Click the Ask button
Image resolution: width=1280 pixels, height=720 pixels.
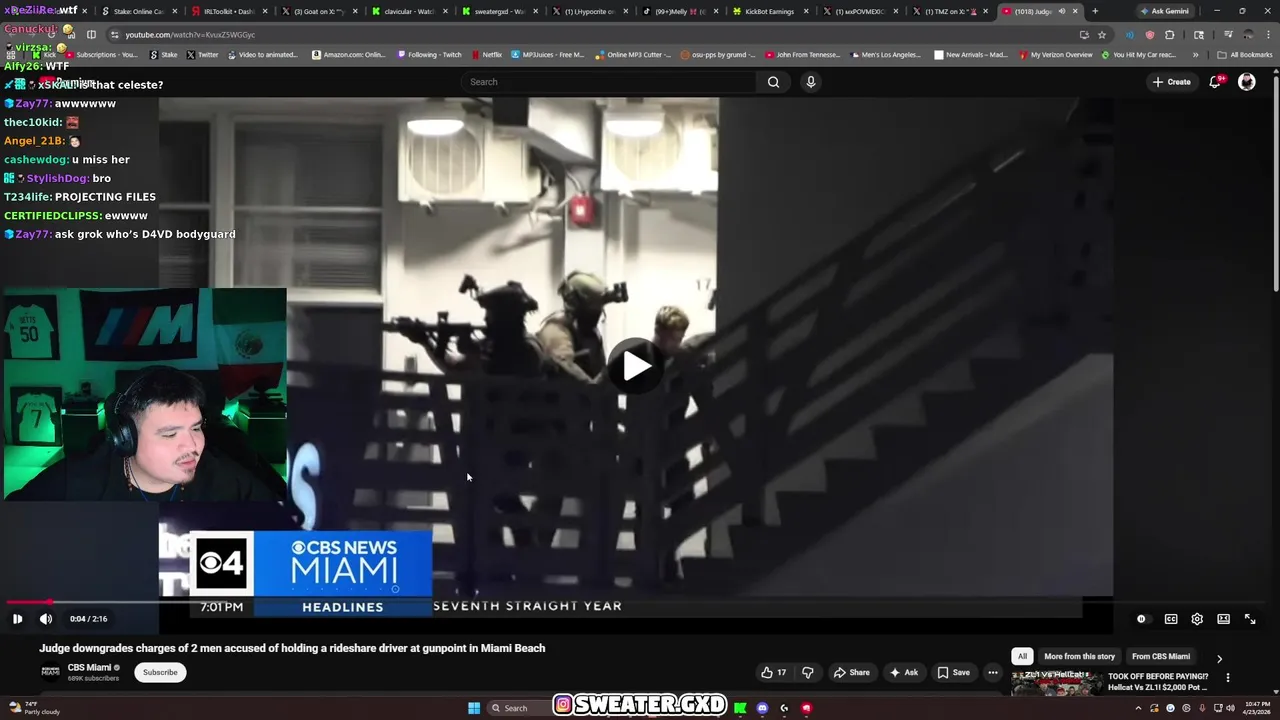click(x=904, y=672)
